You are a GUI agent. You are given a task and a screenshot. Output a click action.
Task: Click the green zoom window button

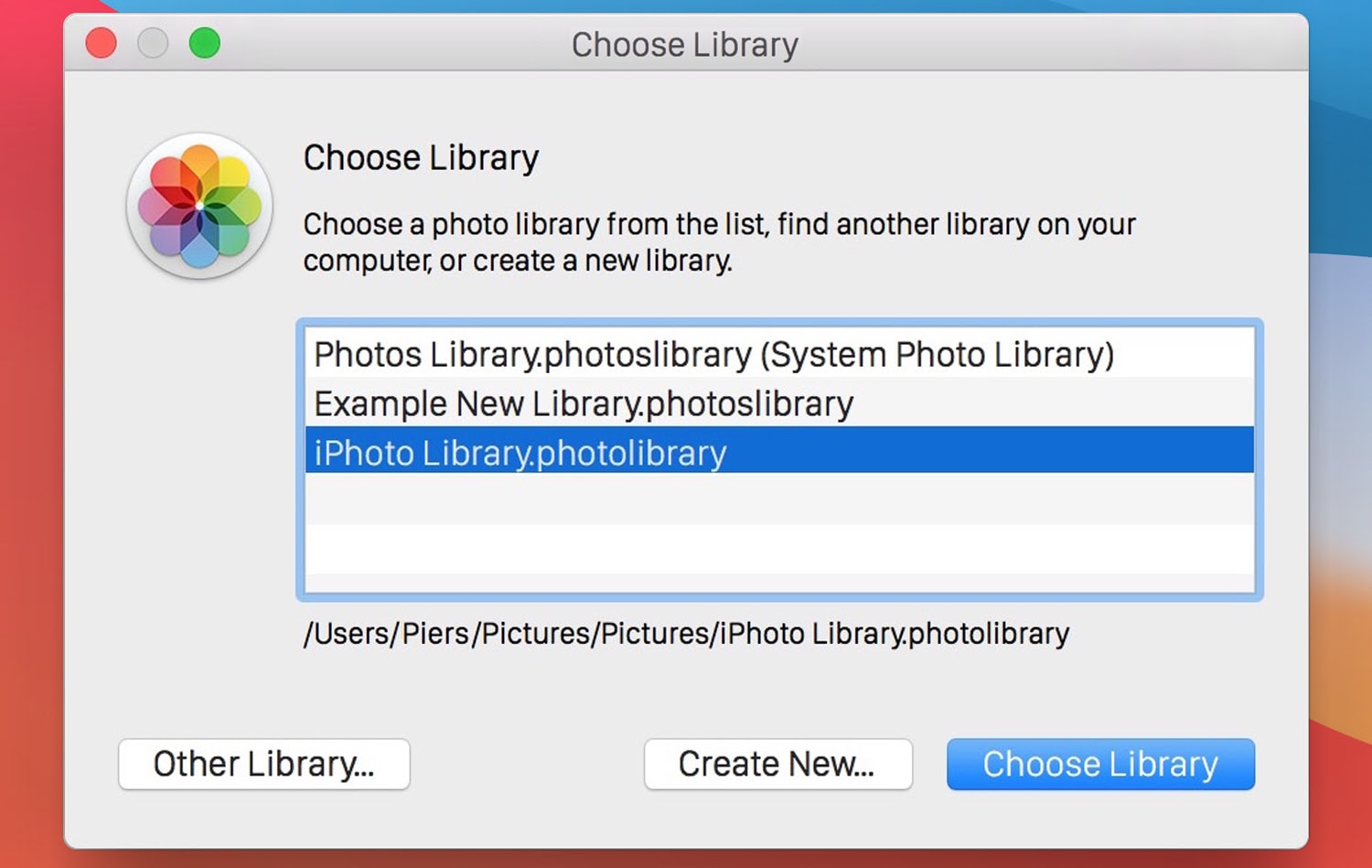click(205, 42)
